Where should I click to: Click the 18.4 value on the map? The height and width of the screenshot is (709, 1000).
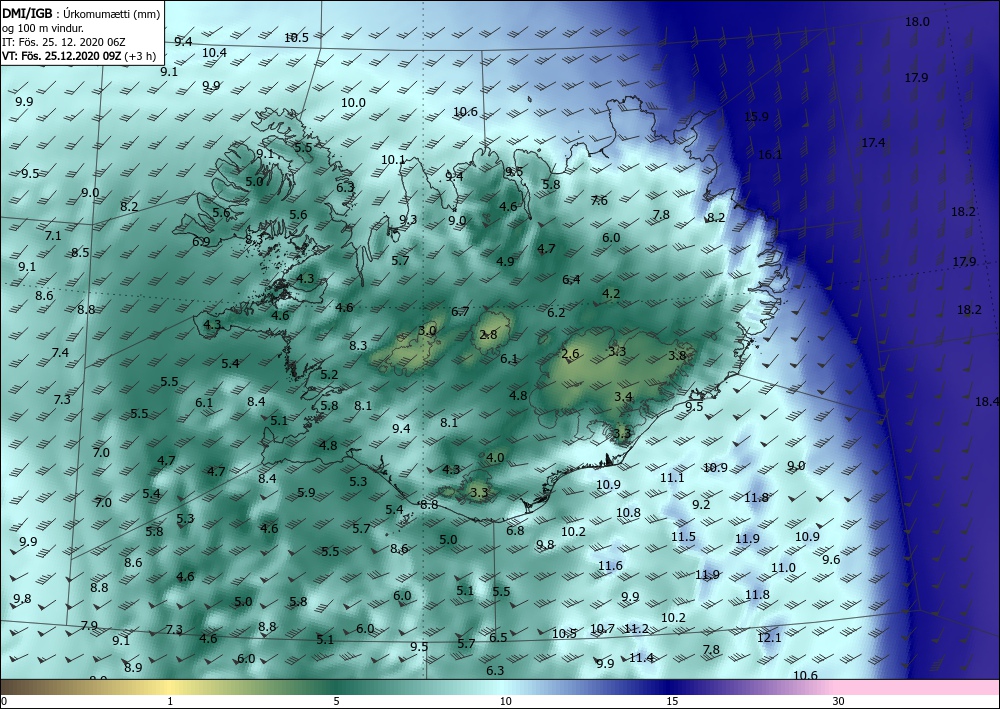pyautogui.click(x=987, y=401)
